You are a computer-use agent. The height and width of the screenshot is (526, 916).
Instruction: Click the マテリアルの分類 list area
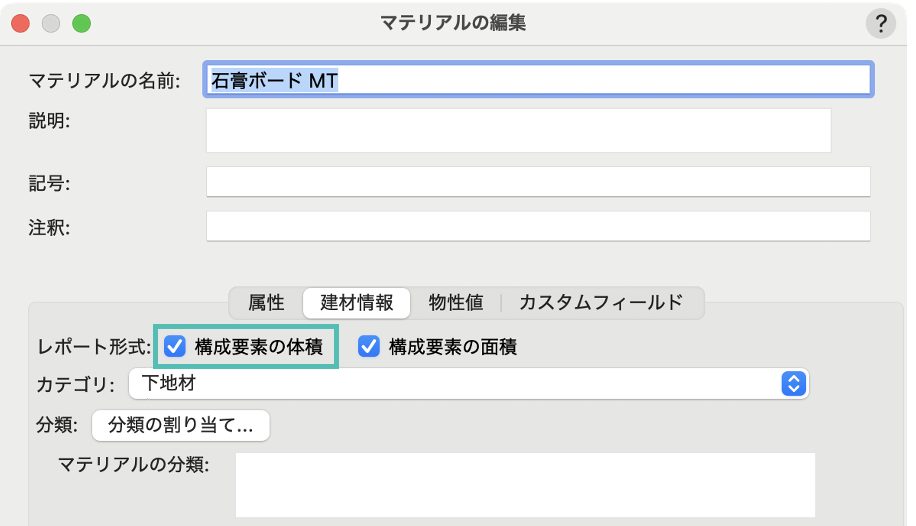point(525,485)
